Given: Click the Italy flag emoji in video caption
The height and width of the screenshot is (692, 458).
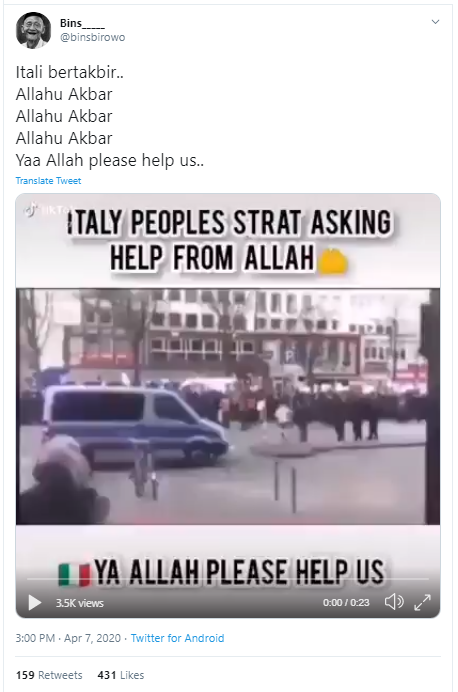Looking at the screenshot, I should (x=74, y=575).
